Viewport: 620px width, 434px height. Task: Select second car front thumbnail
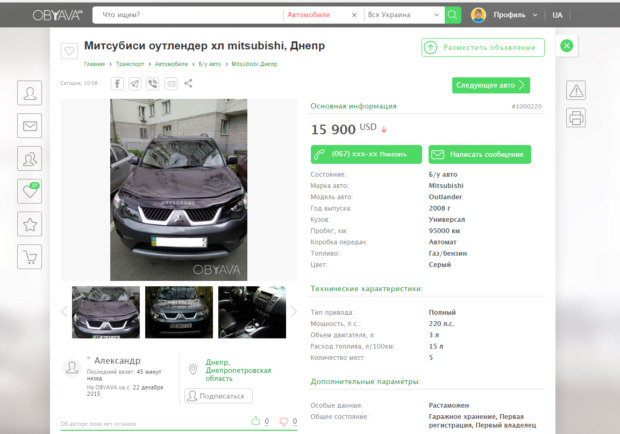[x=179, y=312]
